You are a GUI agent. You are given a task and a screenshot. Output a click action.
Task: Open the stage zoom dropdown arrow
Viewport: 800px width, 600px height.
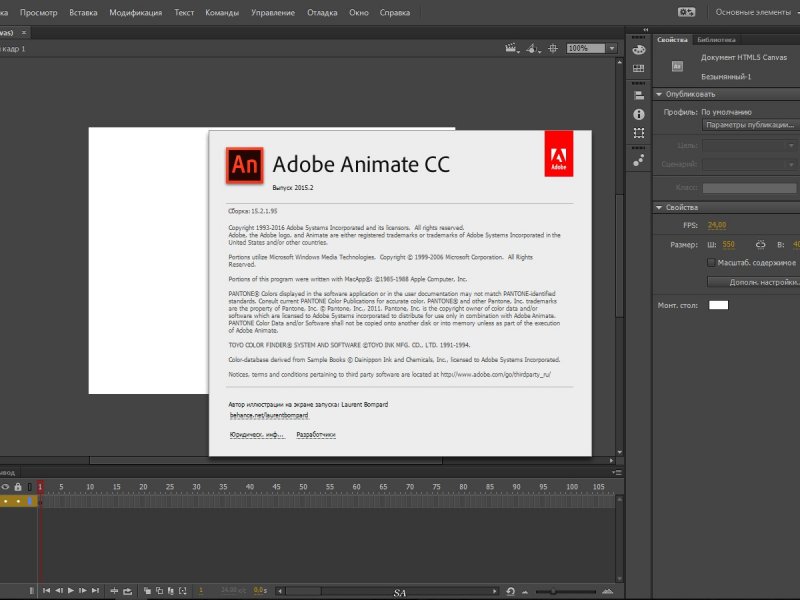point(611,48)
